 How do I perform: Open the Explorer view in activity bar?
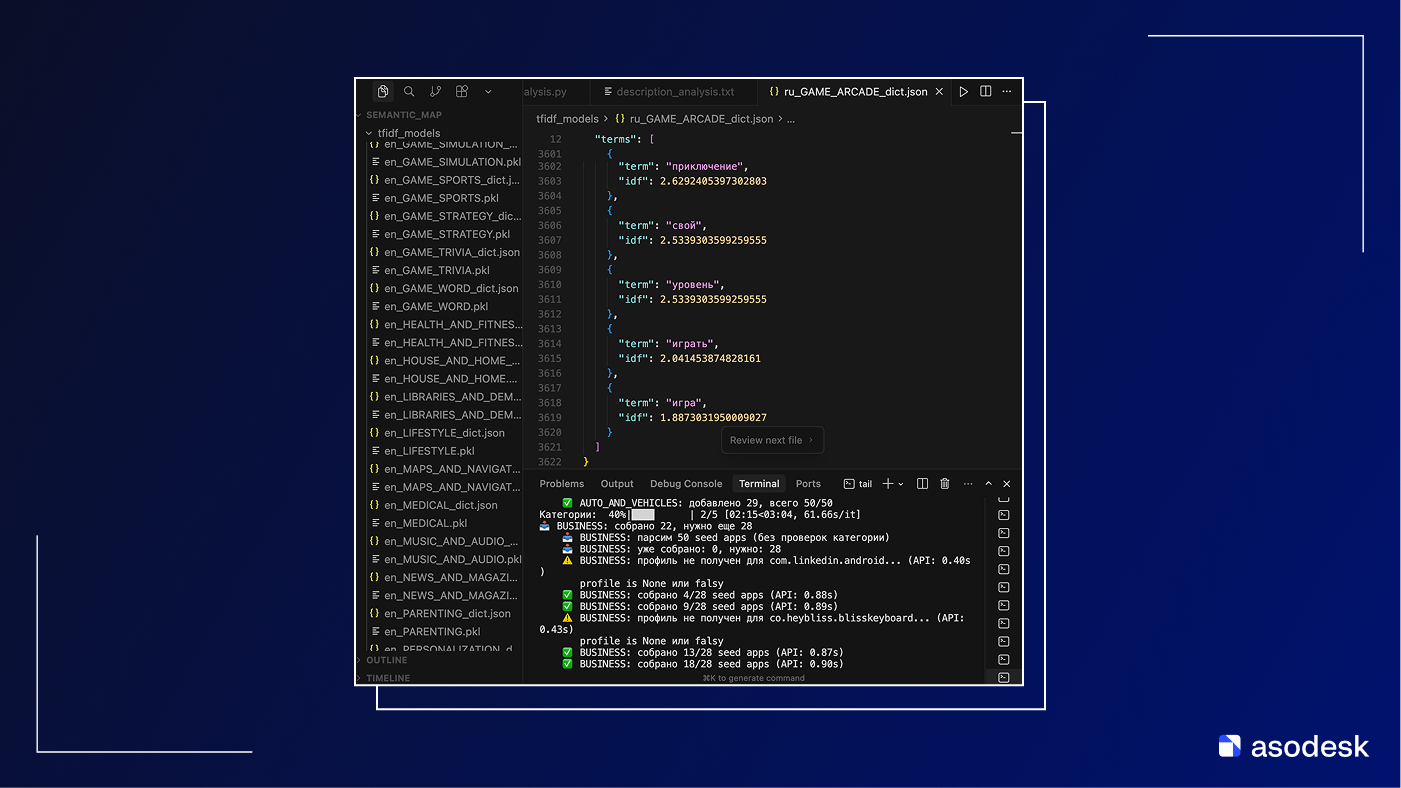(383, 91)
